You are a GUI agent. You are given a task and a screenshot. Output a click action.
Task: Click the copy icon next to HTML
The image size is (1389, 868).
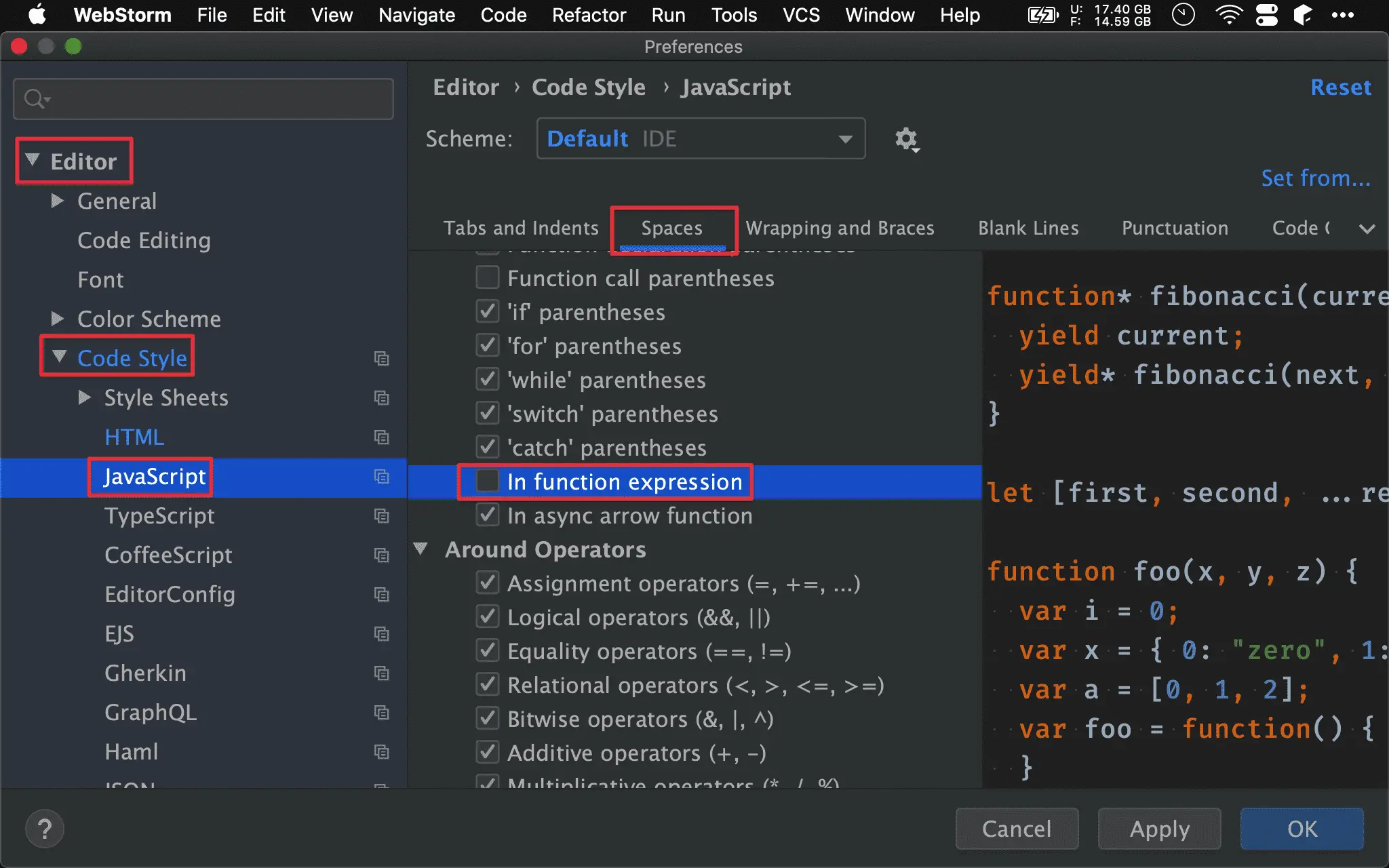pos(382,437)
